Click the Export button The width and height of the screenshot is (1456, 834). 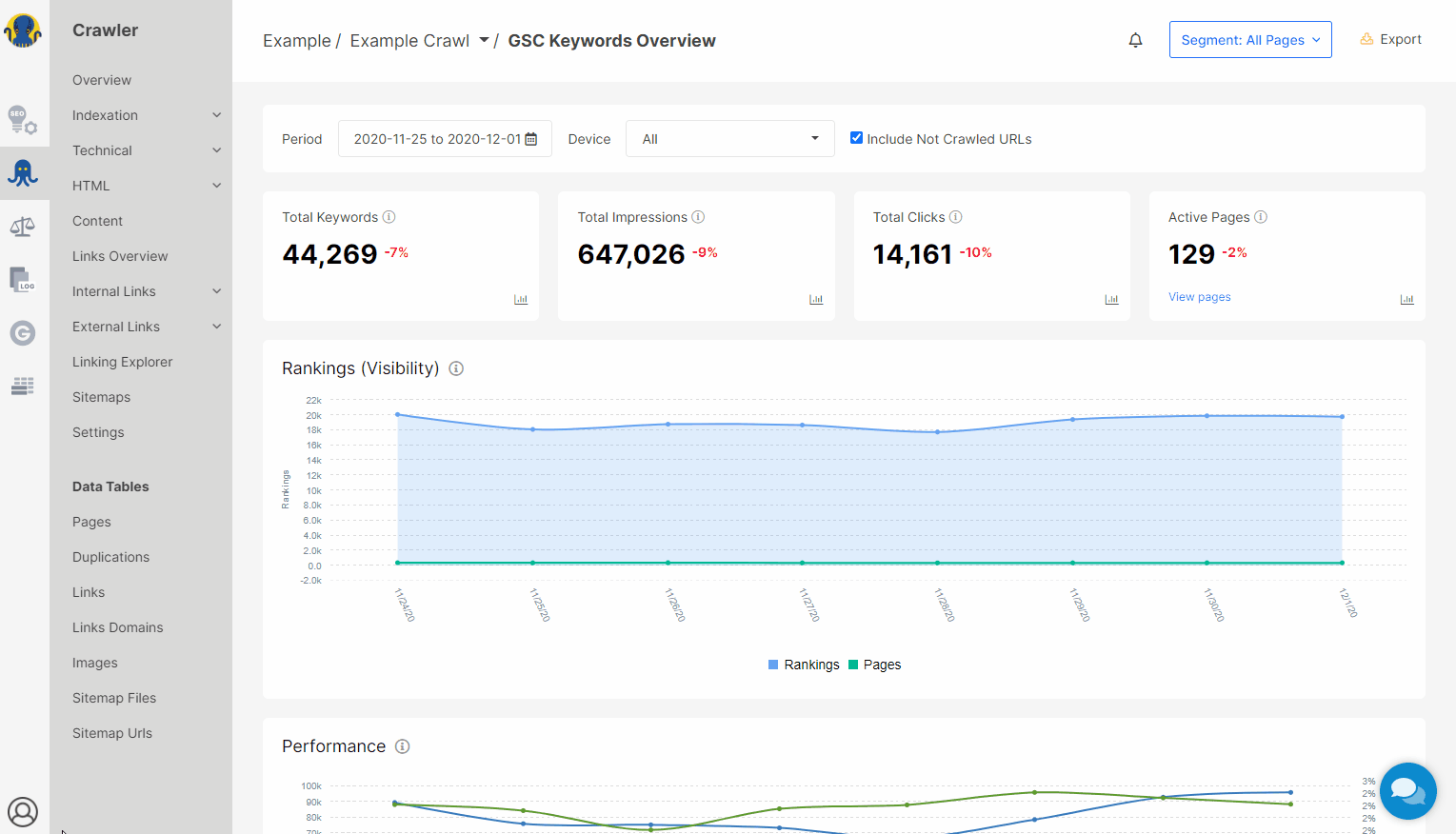coord(1390,39)
